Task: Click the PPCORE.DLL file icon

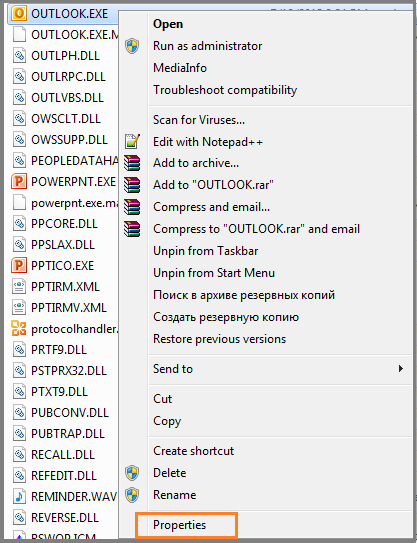Action: 19,224
